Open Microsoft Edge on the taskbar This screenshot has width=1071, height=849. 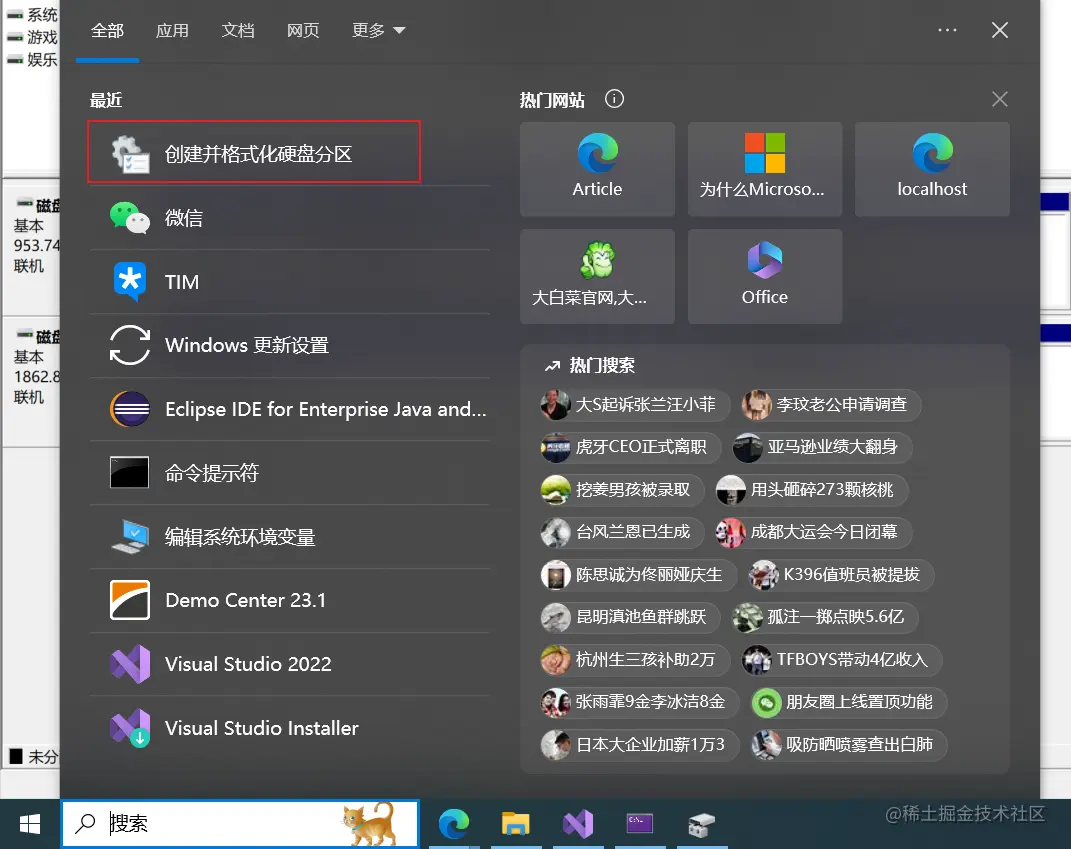pyautogui.click(x=454, y=824)
